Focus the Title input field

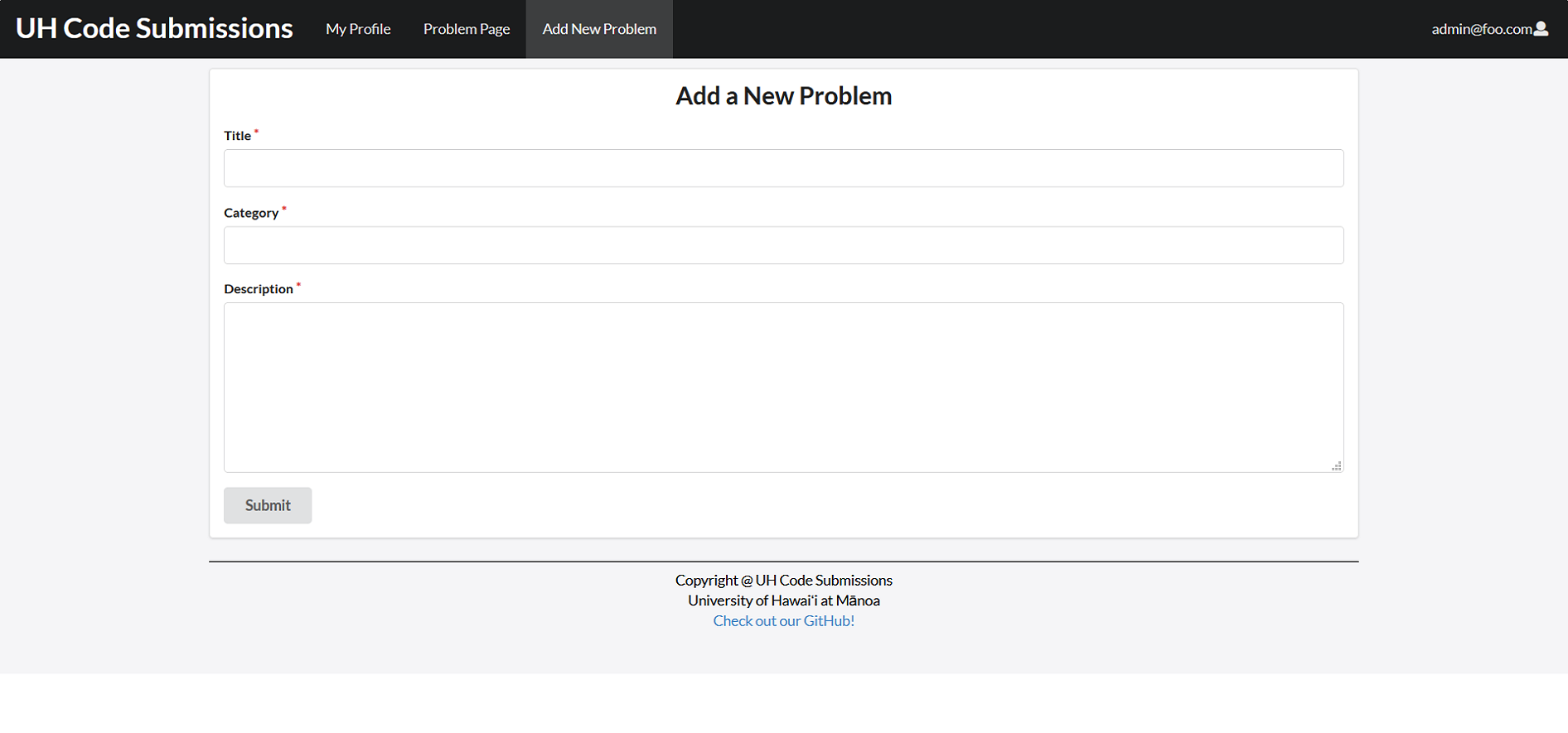click(x=783, y=168)
